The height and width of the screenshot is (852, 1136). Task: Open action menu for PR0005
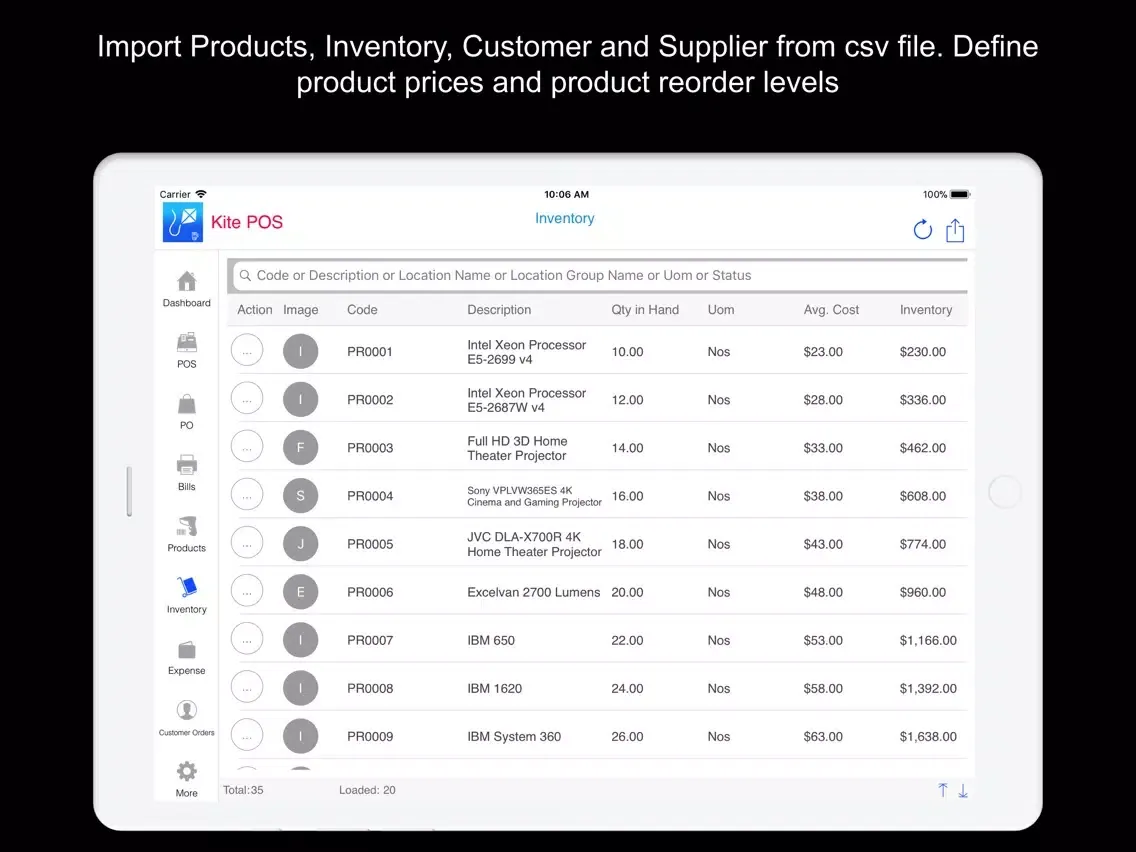[x=247, y=543]
